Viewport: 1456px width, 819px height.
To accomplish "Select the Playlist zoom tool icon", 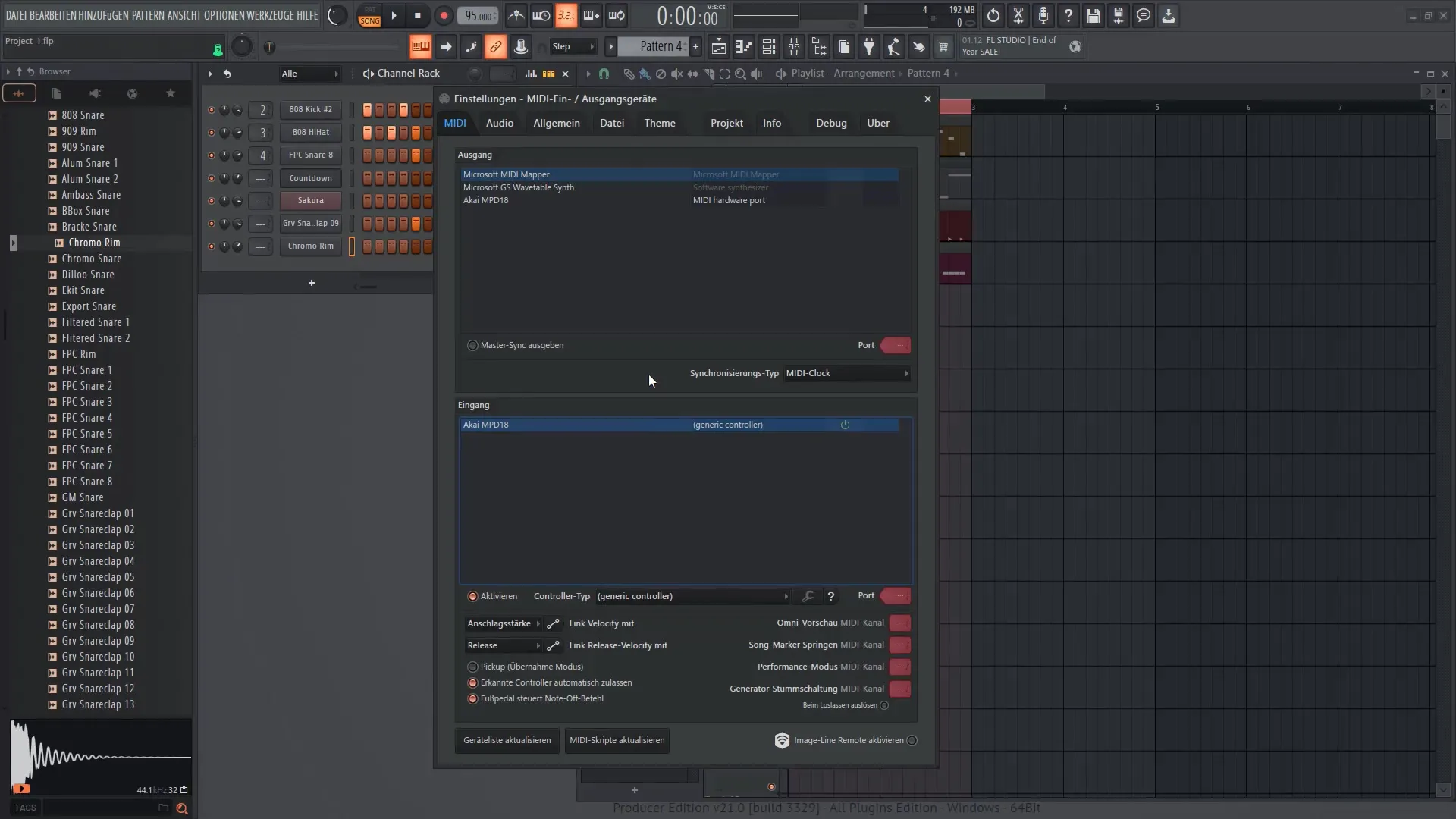I will click(740, 74).
